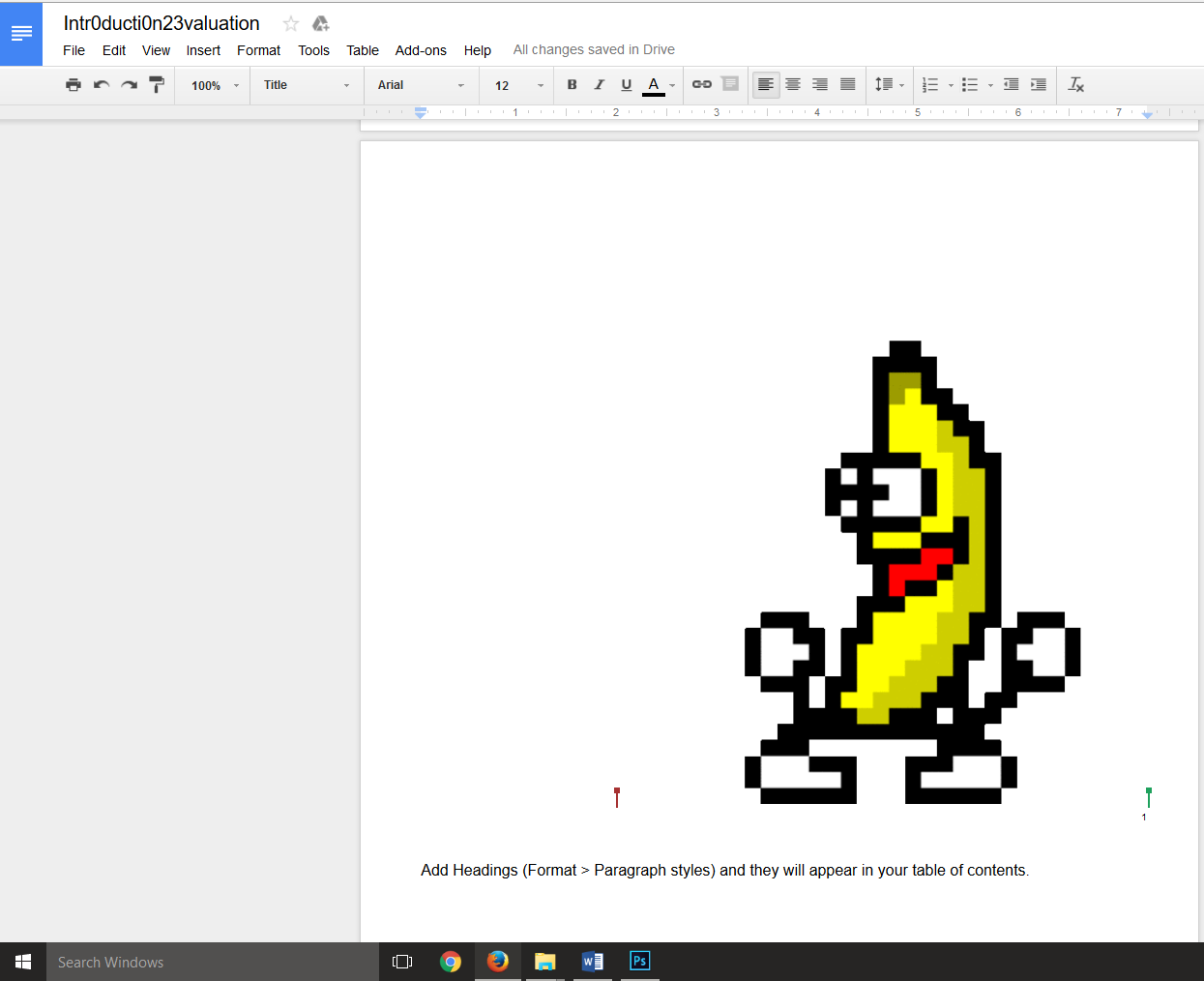
Task: Open Chrome from the taskbar
Action: [450, 962]
